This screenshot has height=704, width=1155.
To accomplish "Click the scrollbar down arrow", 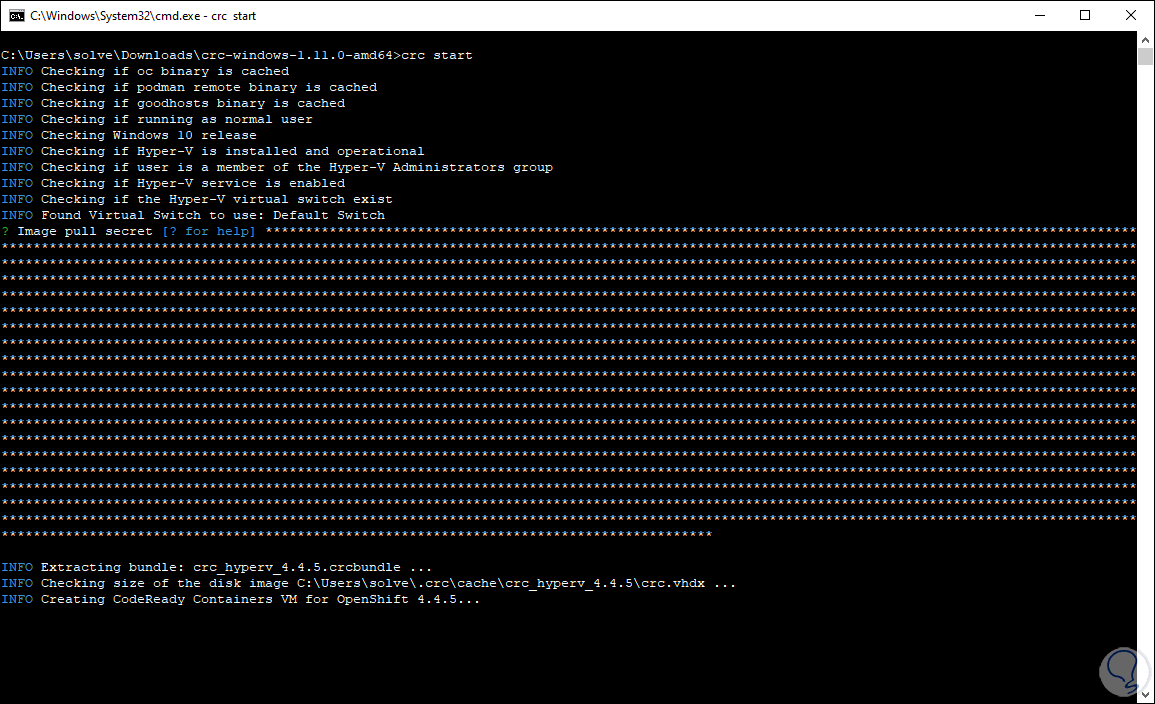I will coord(1145,694).
